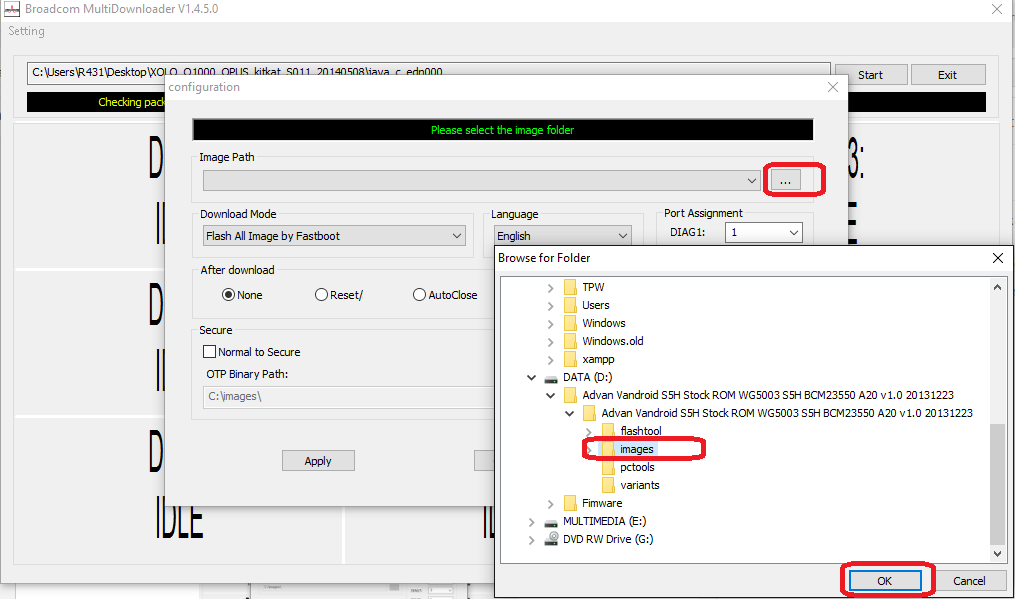Screen dimensions: 1015x599
Task: Select the Windows.old folder icon
Action: coord(570,341)
